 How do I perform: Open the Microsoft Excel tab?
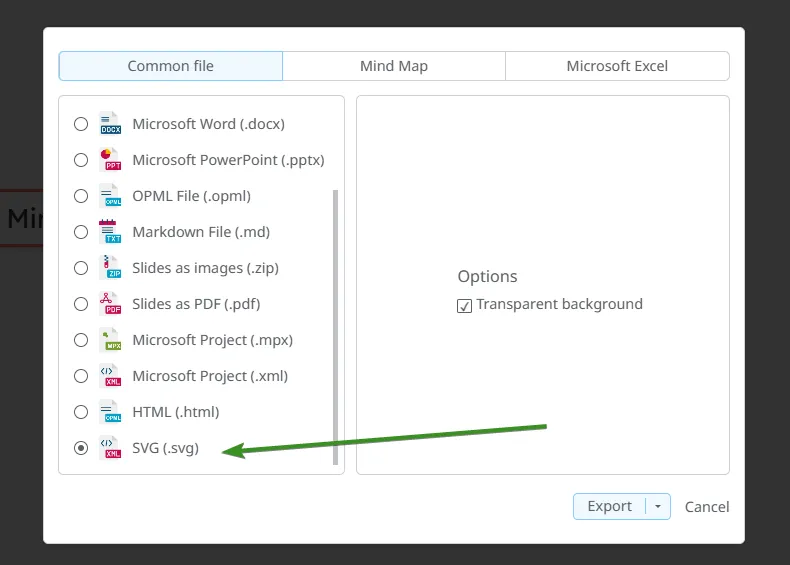tap(617, 66)
